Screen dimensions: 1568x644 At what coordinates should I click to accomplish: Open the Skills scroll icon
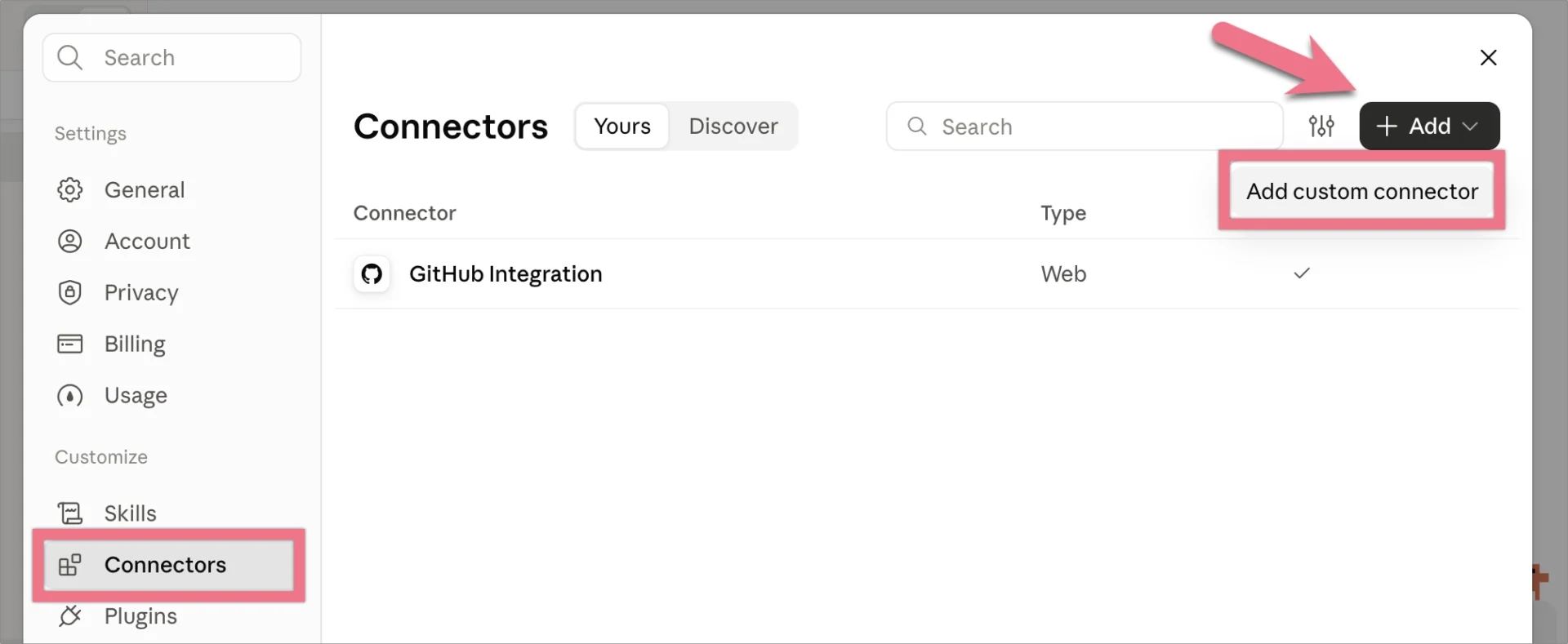click(69, 513)
